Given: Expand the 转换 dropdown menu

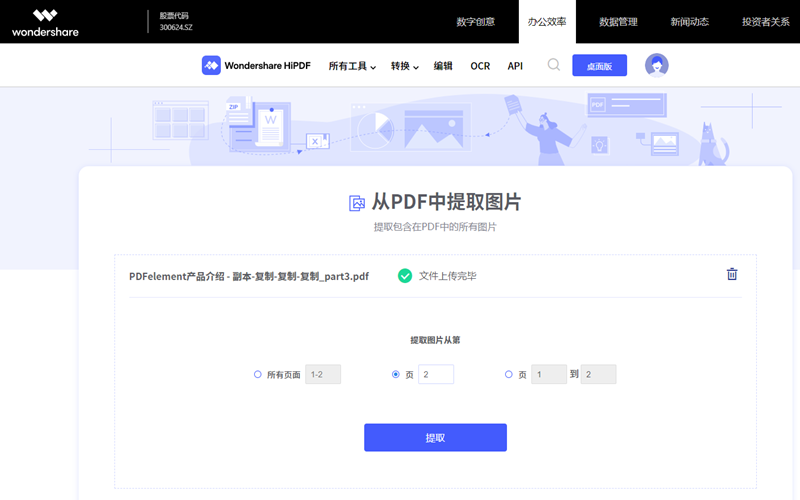Looking at the screenshot, I should (405, 66).
